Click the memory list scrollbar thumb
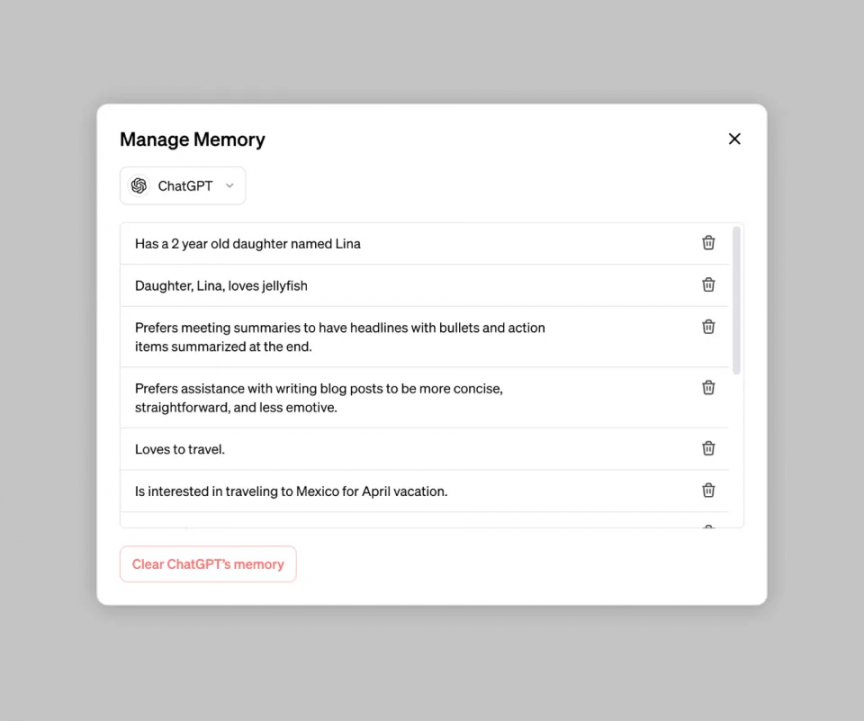Screen dimensions: 864x721 coord(737,300)
